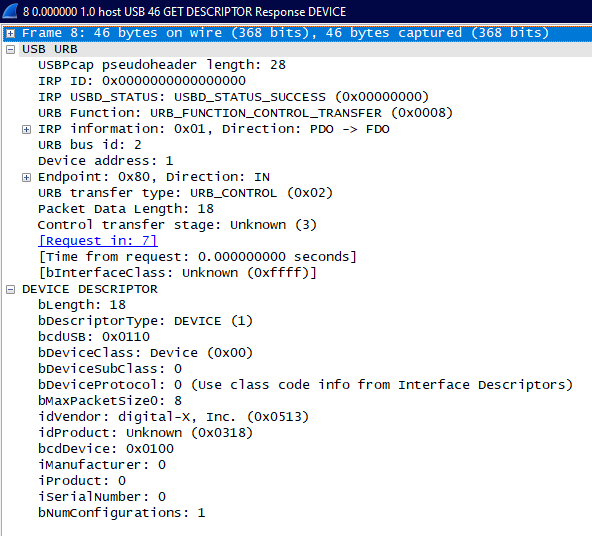Screen dimensions: 592x536
Task: Select the Device address: 1 row
Action: coord(106,161)
